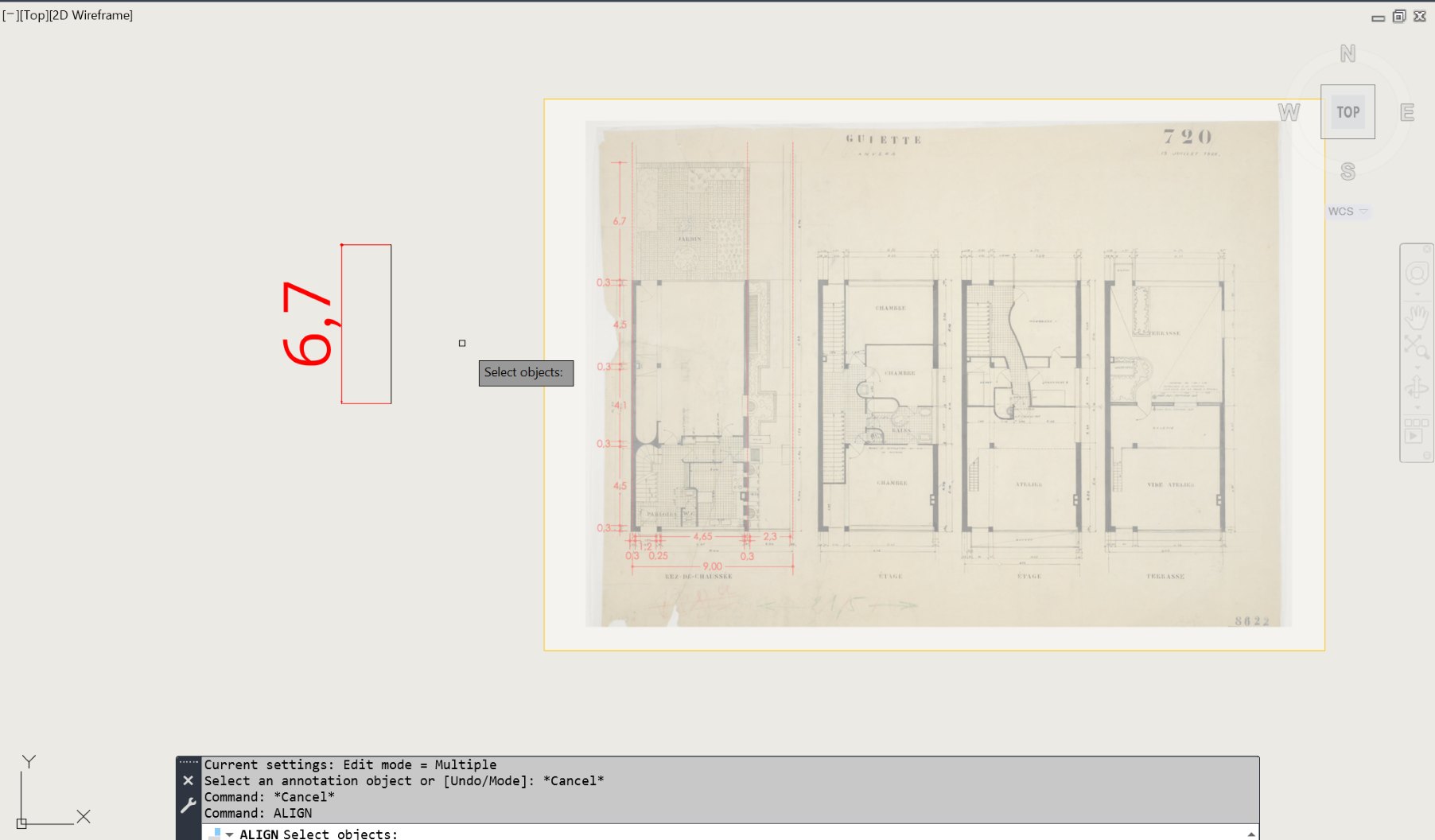The width and height of the screenshot is (1435, 840).
Task: Select the rectangle beside the 6,7 text
Action: [x=391, y=324]
